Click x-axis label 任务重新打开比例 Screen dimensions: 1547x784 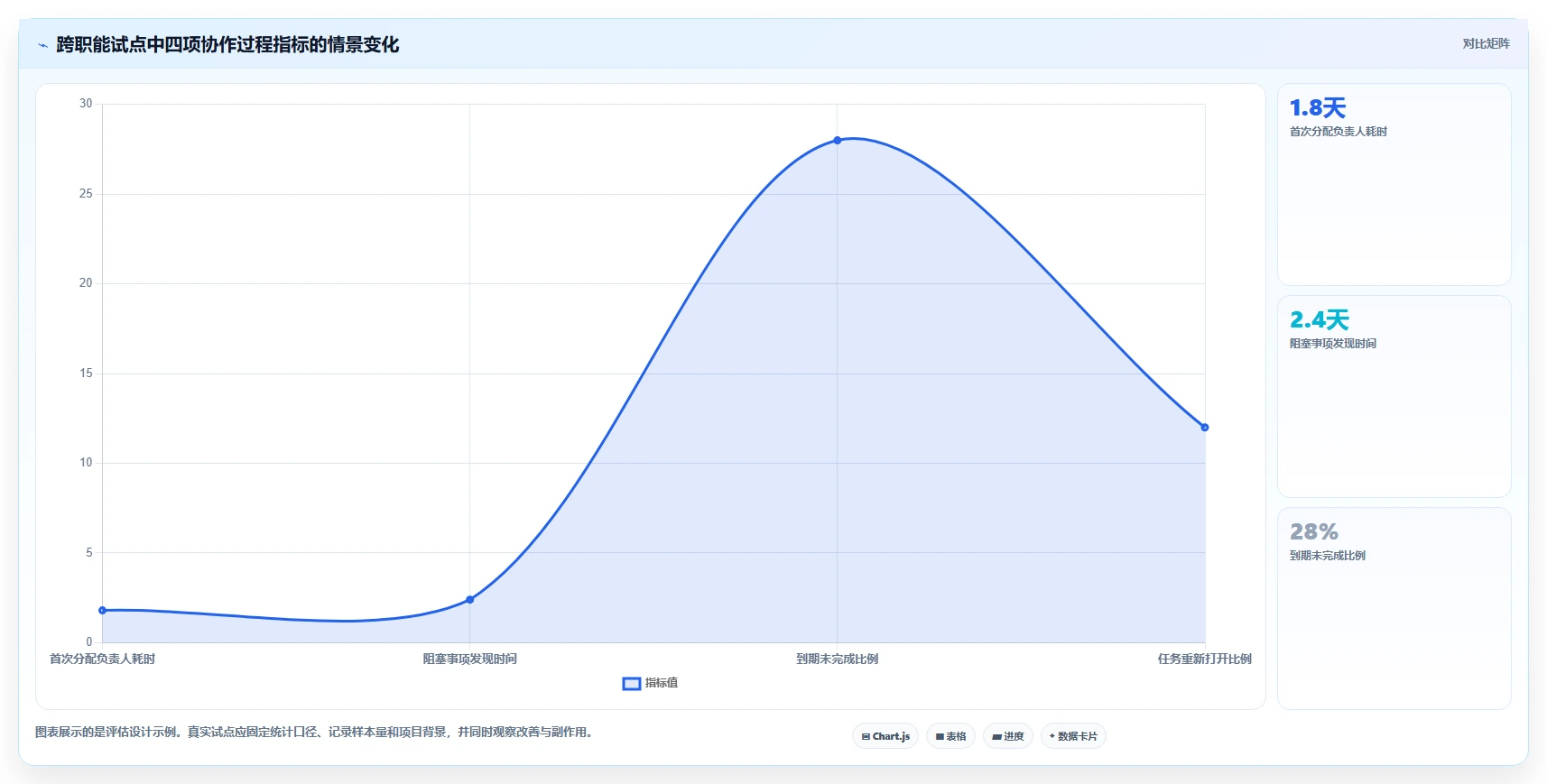[1204, 659]
